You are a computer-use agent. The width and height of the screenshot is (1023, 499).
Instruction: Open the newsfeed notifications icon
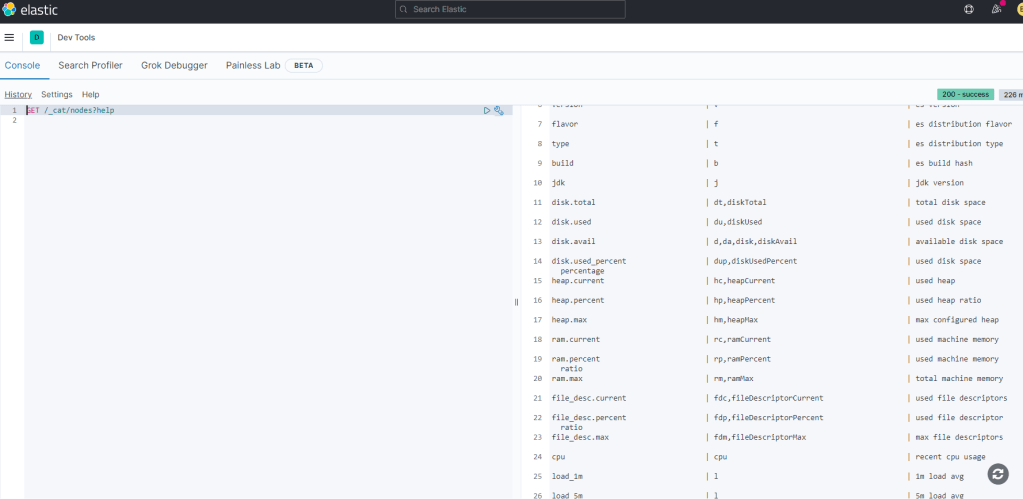[x=996, y=9]
